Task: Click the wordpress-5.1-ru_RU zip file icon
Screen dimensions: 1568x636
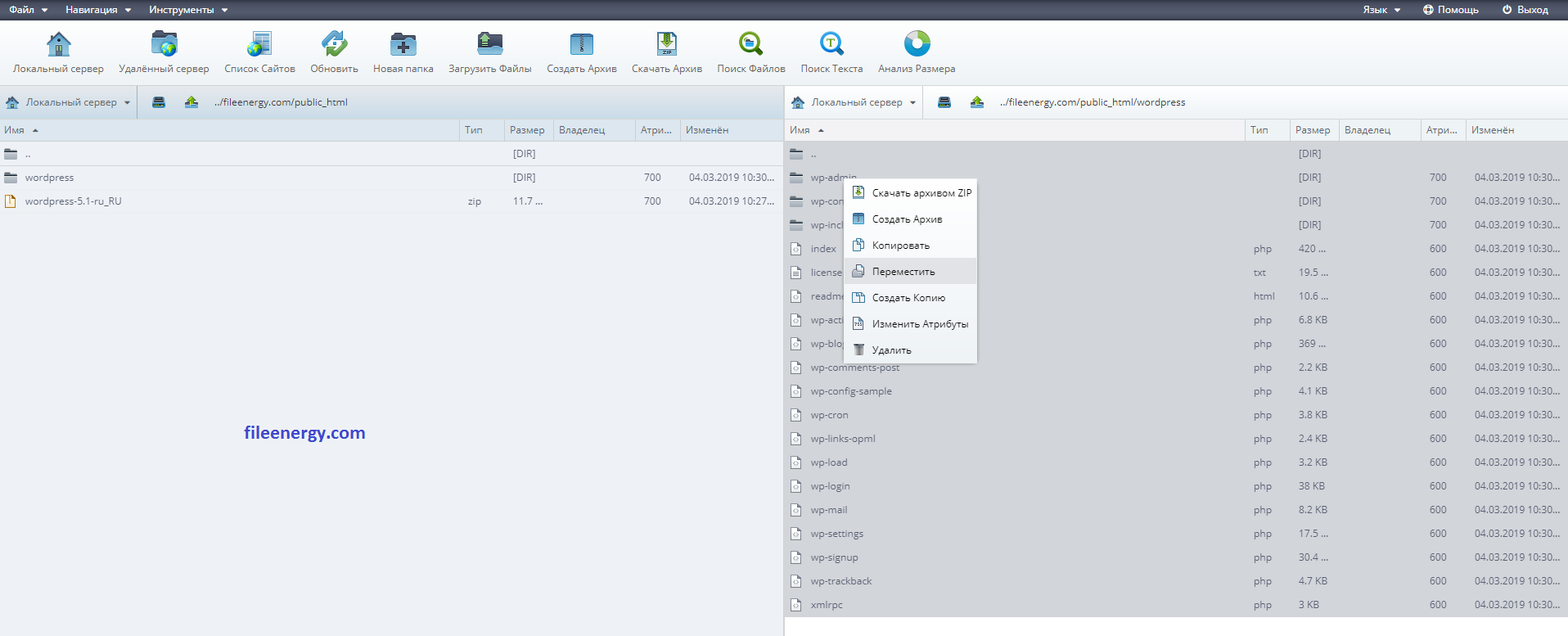Action: [11, 201]
